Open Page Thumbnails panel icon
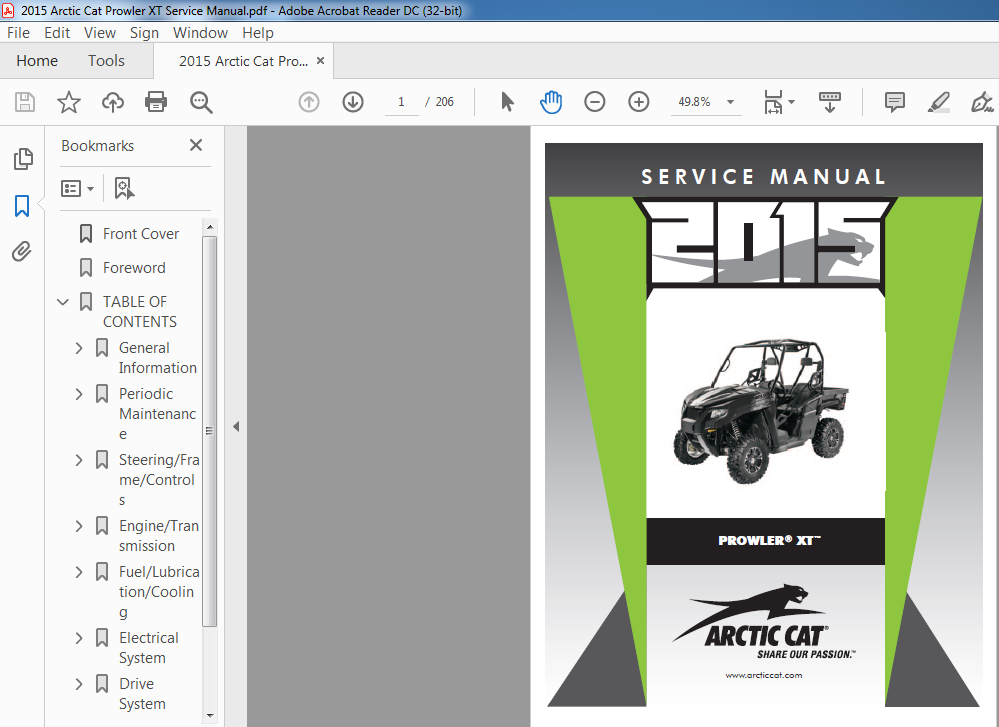This screenshot has height=727, width=999. (x=23, y=159)
